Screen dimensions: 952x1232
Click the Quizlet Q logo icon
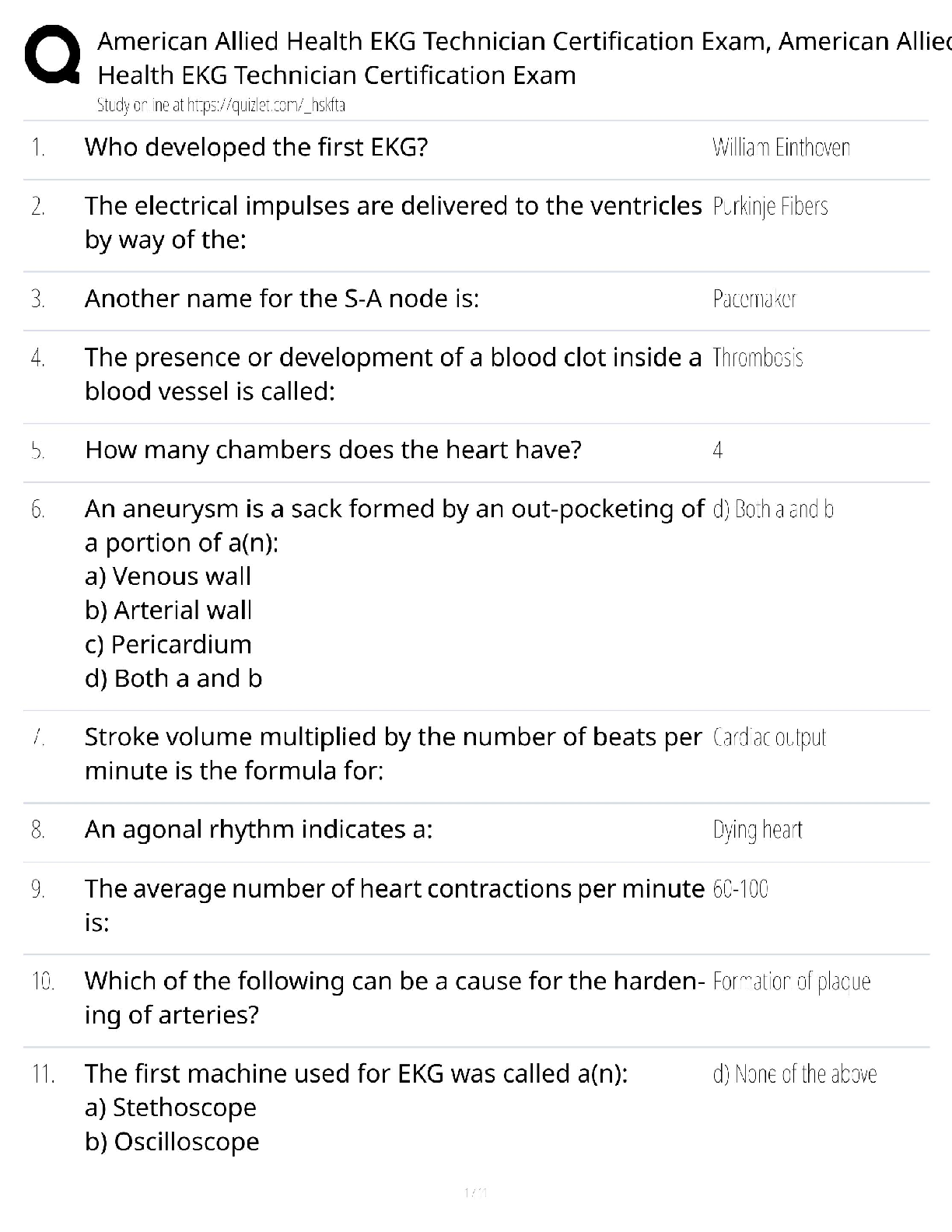[x=51, y=54]
